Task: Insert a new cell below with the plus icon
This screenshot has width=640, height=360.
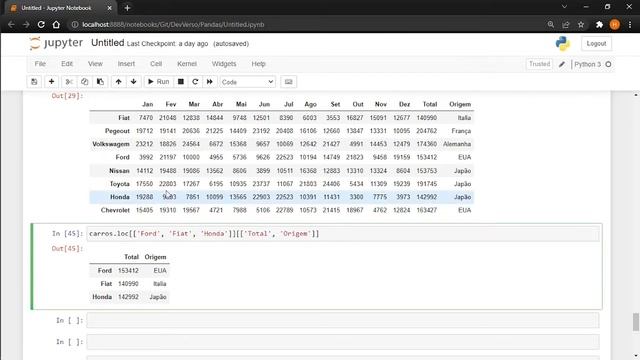Action: (x=51, y=82)
